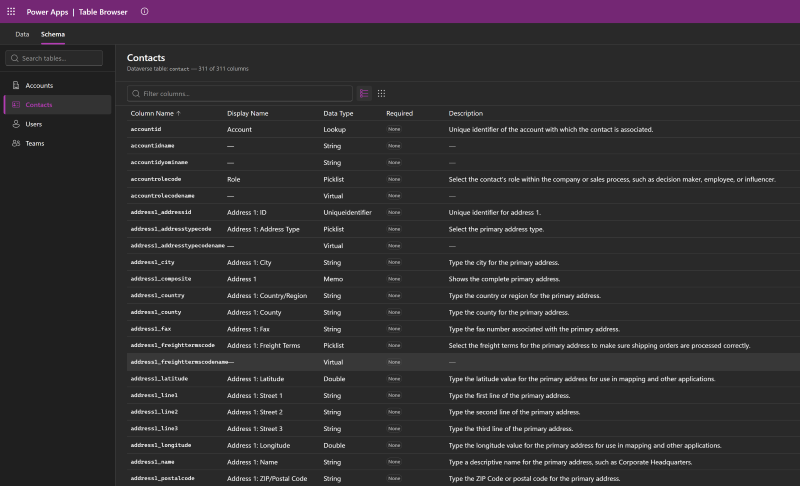Click the Power Apps title link
This screenshot has height=486, width=800.
pos(47,12)
